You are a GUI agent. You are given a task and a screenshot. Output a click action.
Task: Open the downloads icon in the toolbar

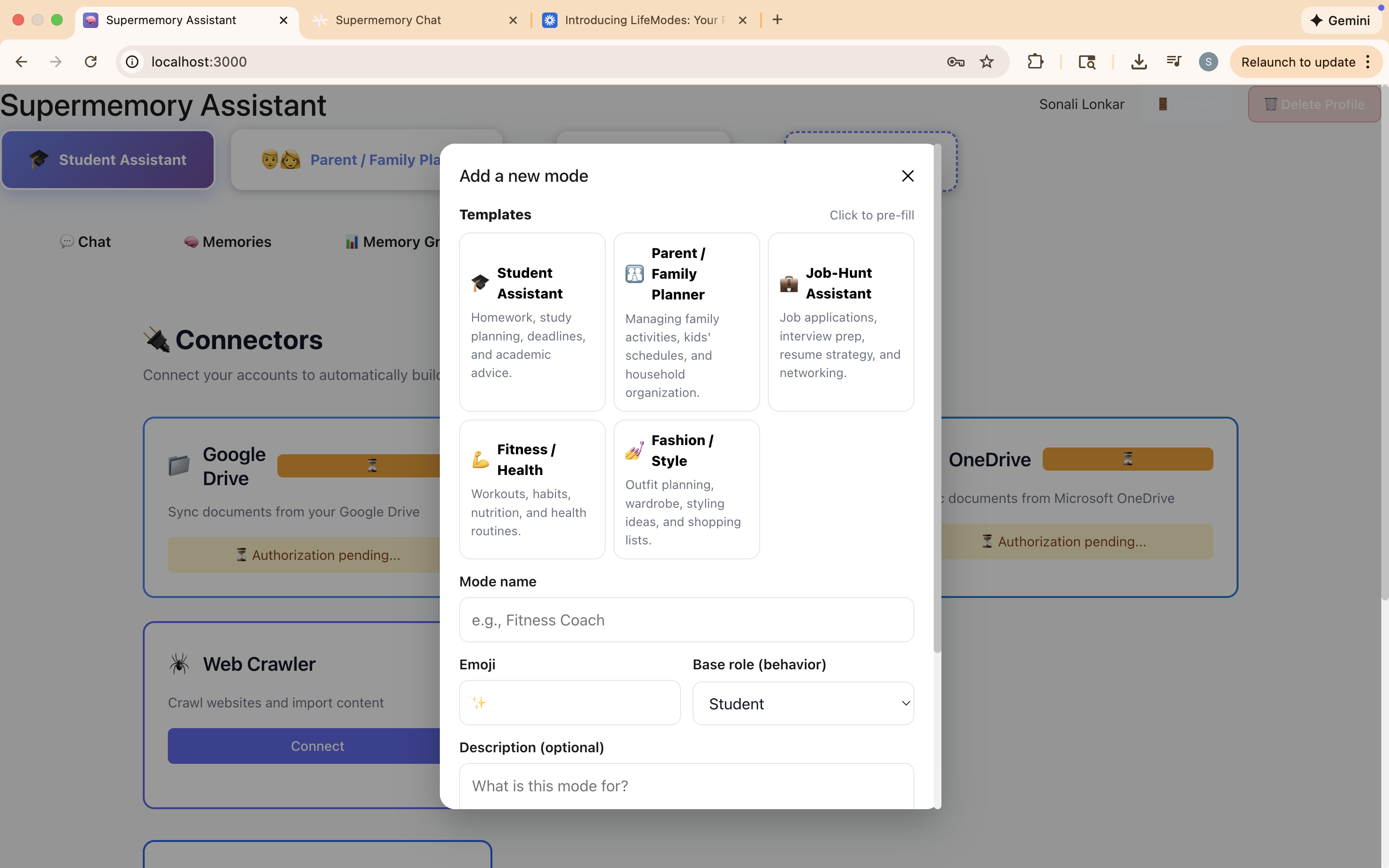[1139, 61]
